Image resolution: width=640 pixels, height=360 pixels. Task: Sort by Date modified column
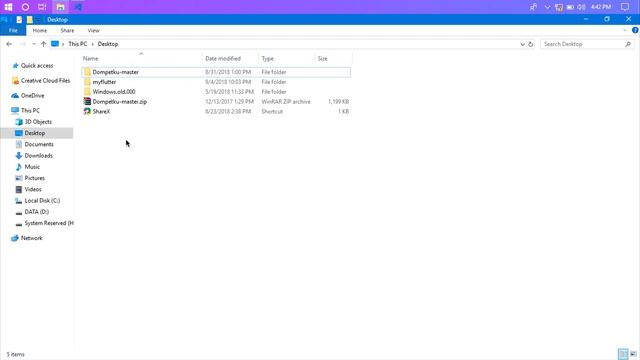230,59
